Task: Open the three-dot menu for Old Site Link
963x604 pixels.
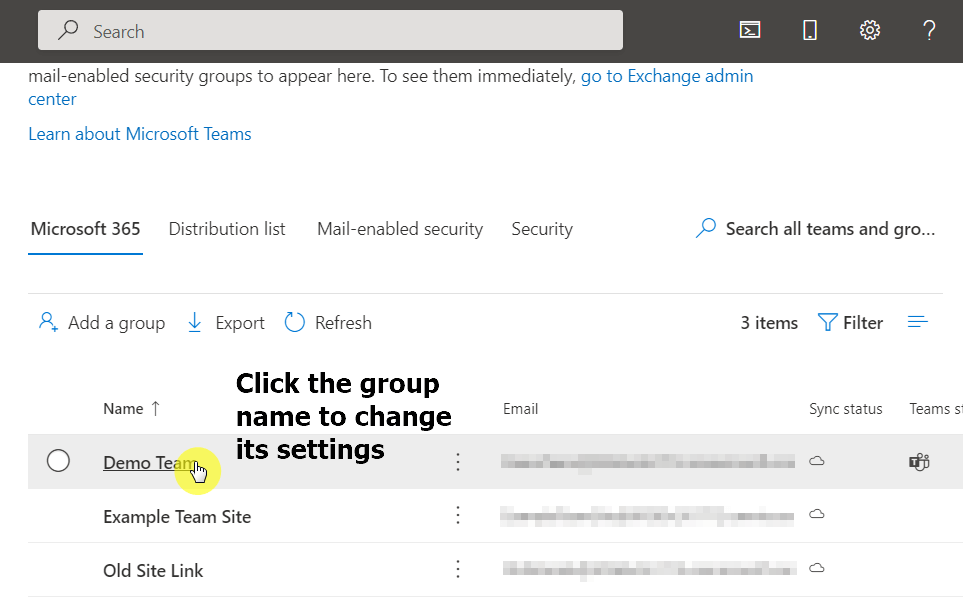Action: point(458,569)
